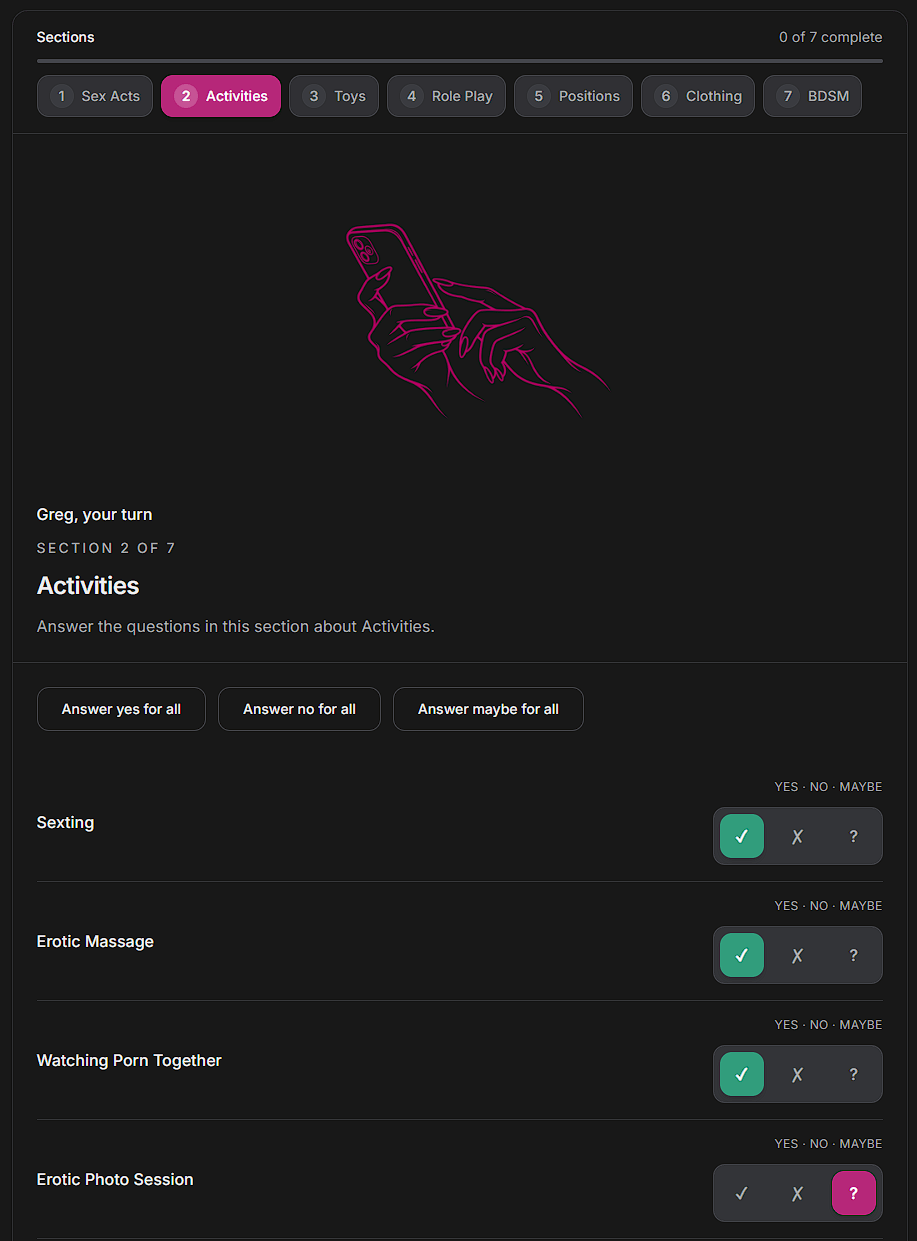Click the 'Greg, your turn' text
This screenshot has height=1241, width=917.
[x=95, y=515]
